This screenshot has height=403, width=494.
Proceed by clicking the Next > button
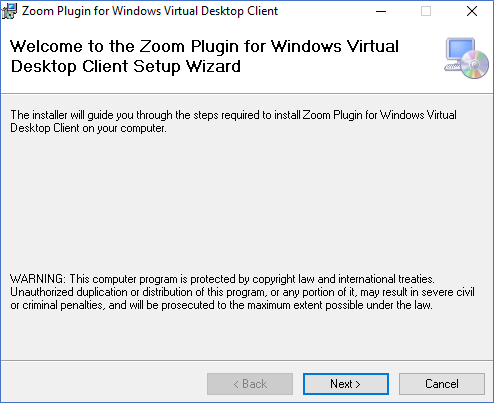(346, 384)
